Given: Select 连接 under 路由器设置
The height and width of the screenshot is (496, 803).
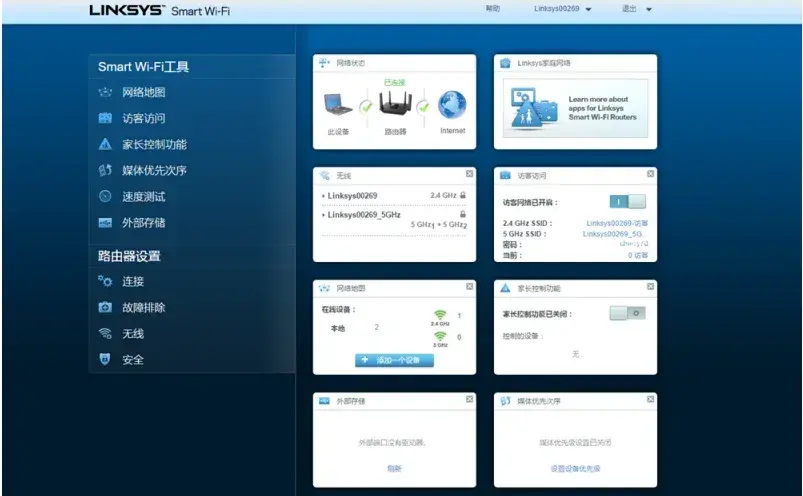Looking at the screenshot, I should (133, 282).
